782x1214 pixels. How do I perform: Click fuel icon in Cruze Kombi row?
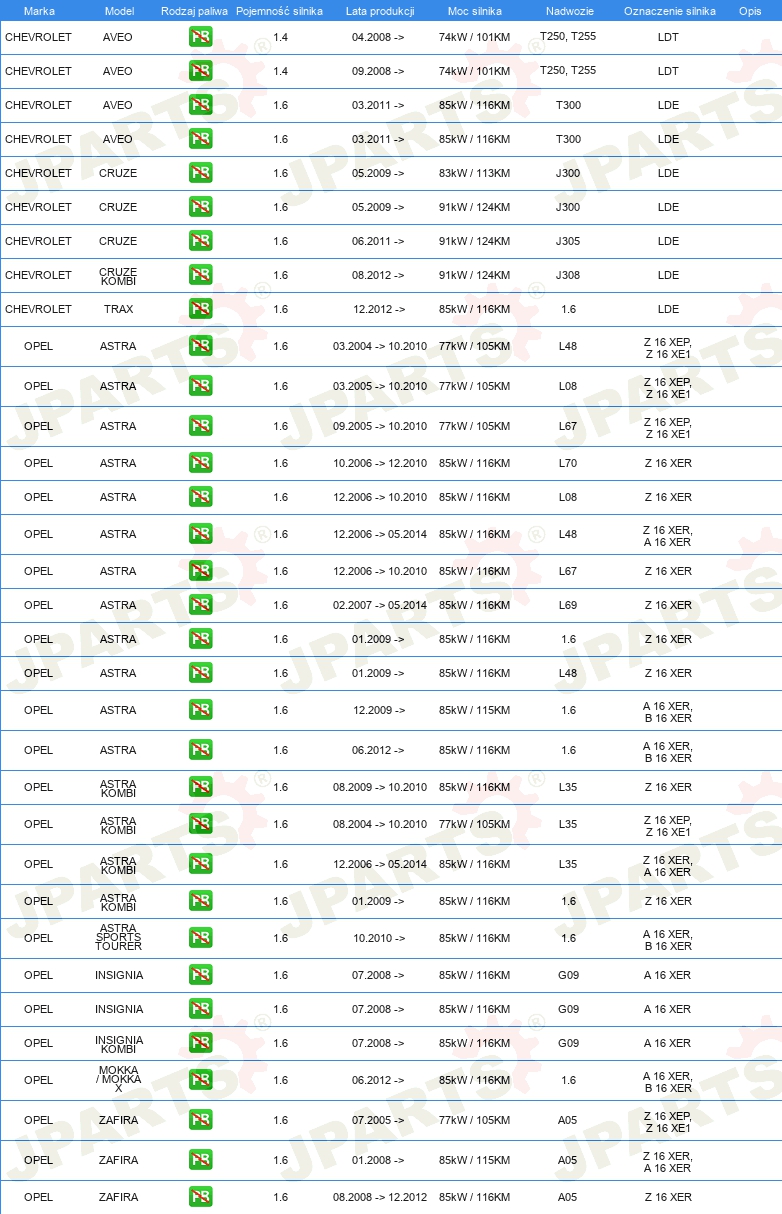[x=200, y=275]
